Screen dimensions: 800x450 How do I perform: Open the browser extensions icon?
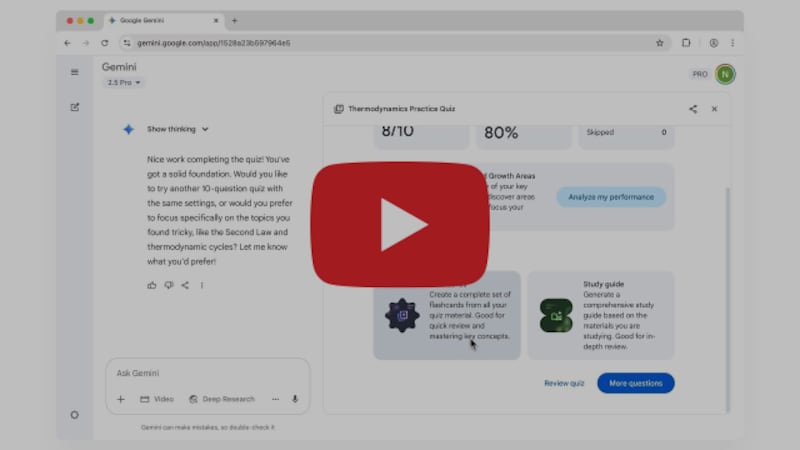click(686, 43)
